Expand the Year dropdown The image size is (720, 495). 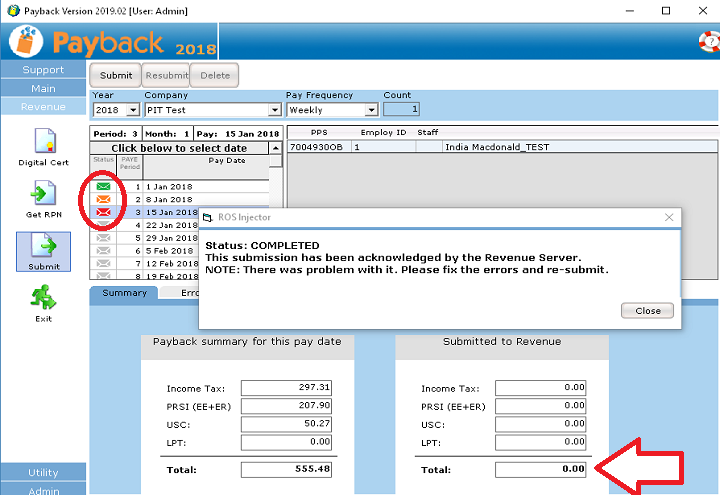pyautogui.click(x=132, y=110)
